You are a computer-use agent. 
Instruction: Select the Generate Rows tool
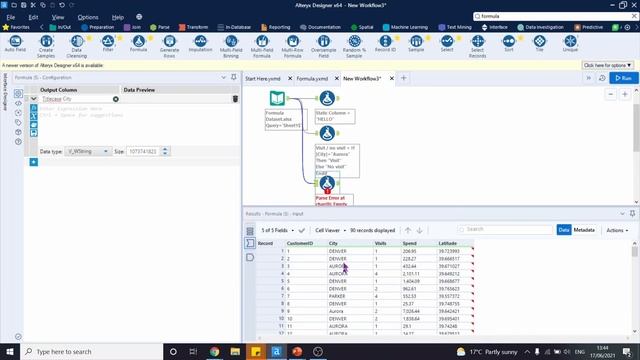[169, 46]
